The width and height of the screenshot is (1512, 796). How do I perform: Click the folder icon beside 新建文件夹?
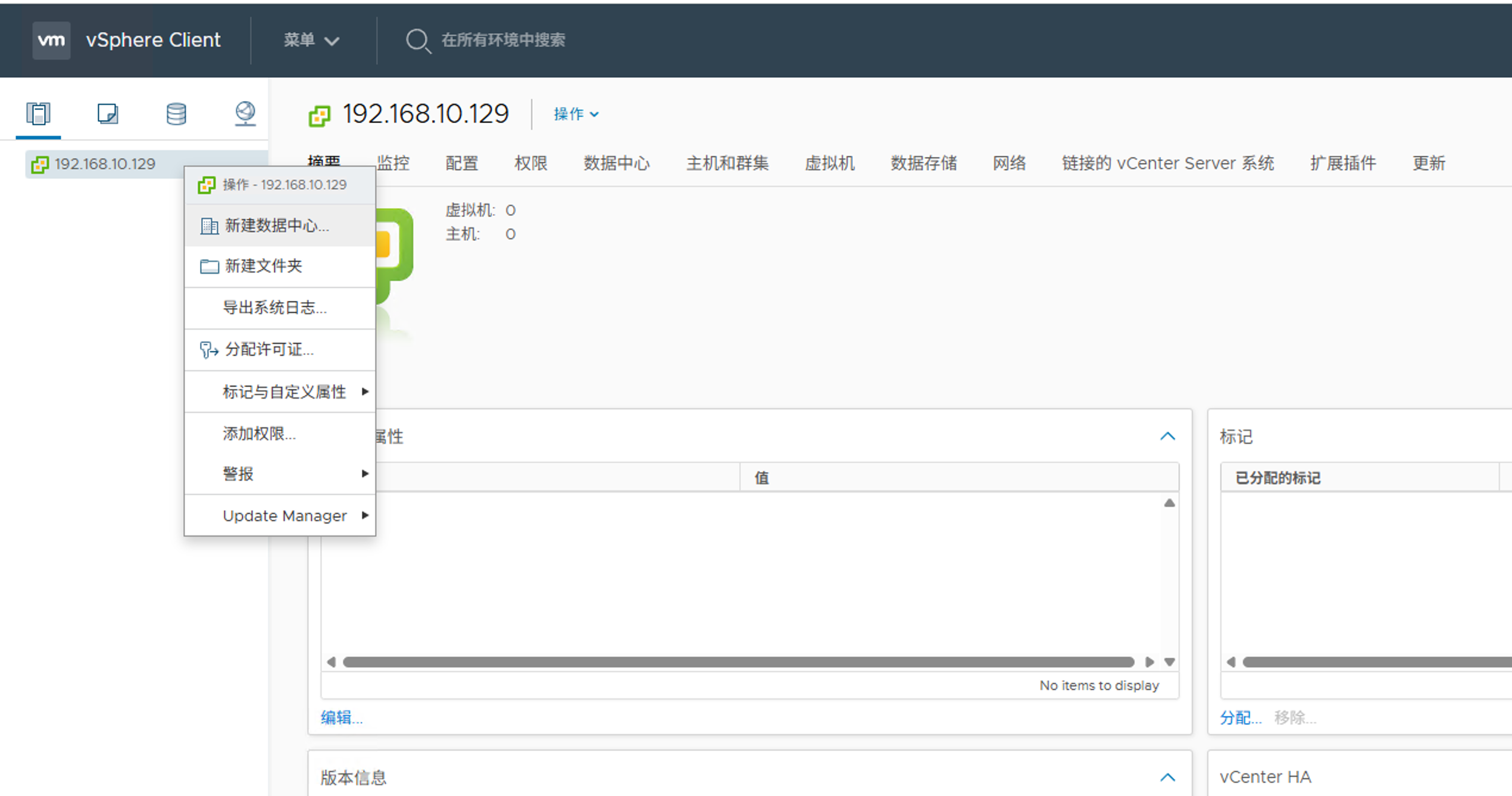tap(210, 267)
